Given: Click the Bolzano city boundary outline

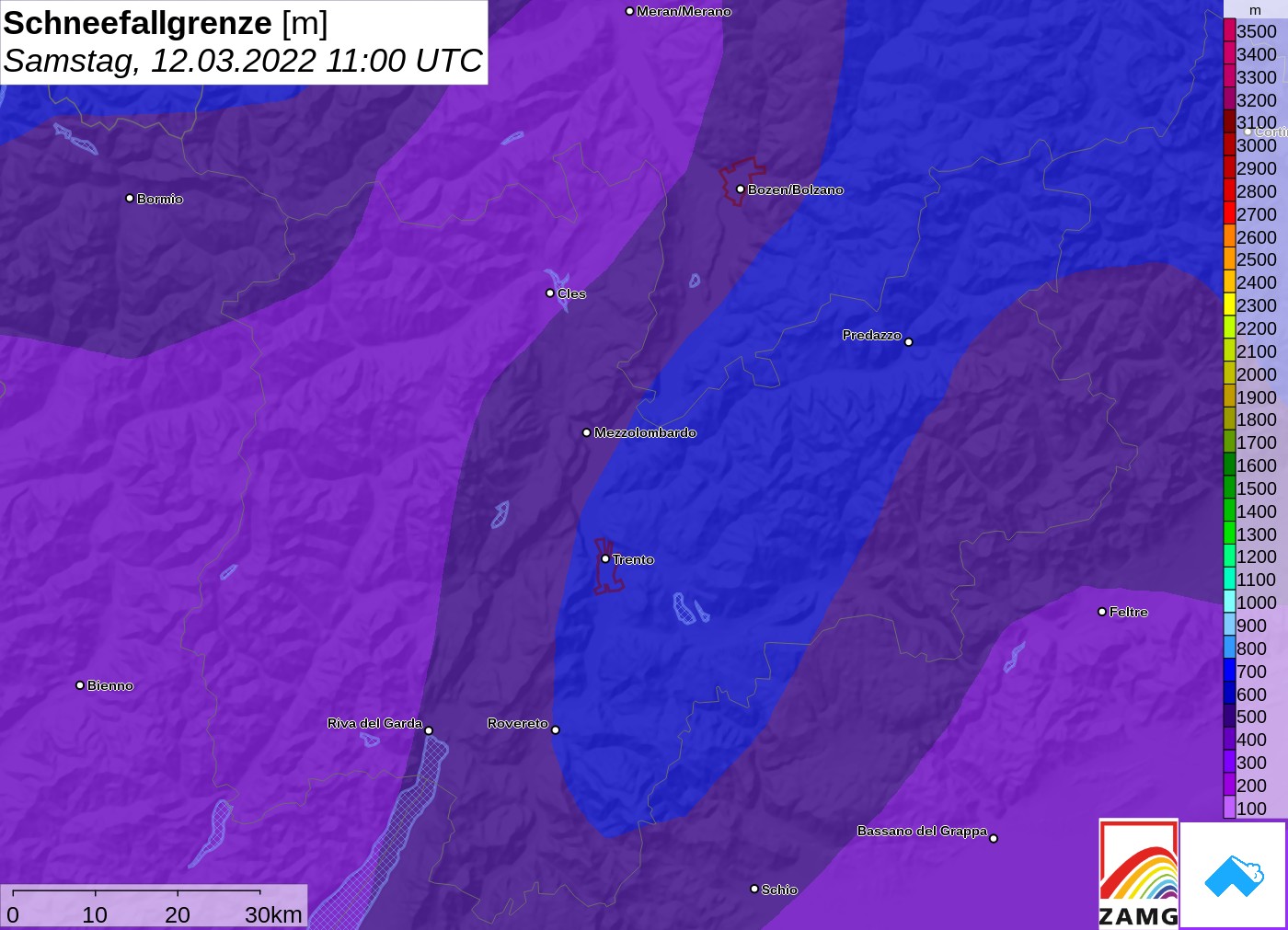Looking at the screenshot, I should pyautogui.click(x=742, y=181).
